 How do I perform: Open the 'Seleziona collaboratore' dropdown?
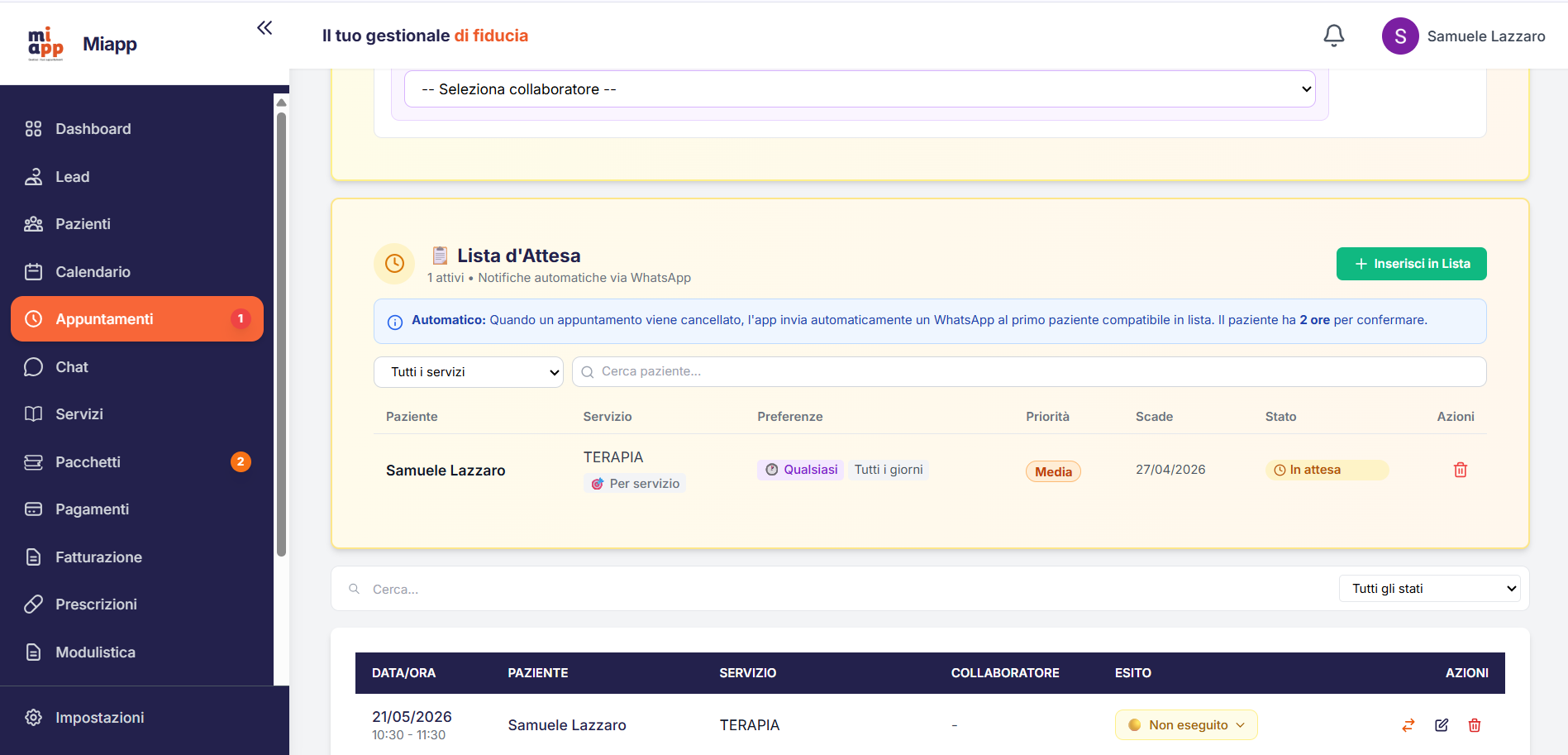point(860,88)
